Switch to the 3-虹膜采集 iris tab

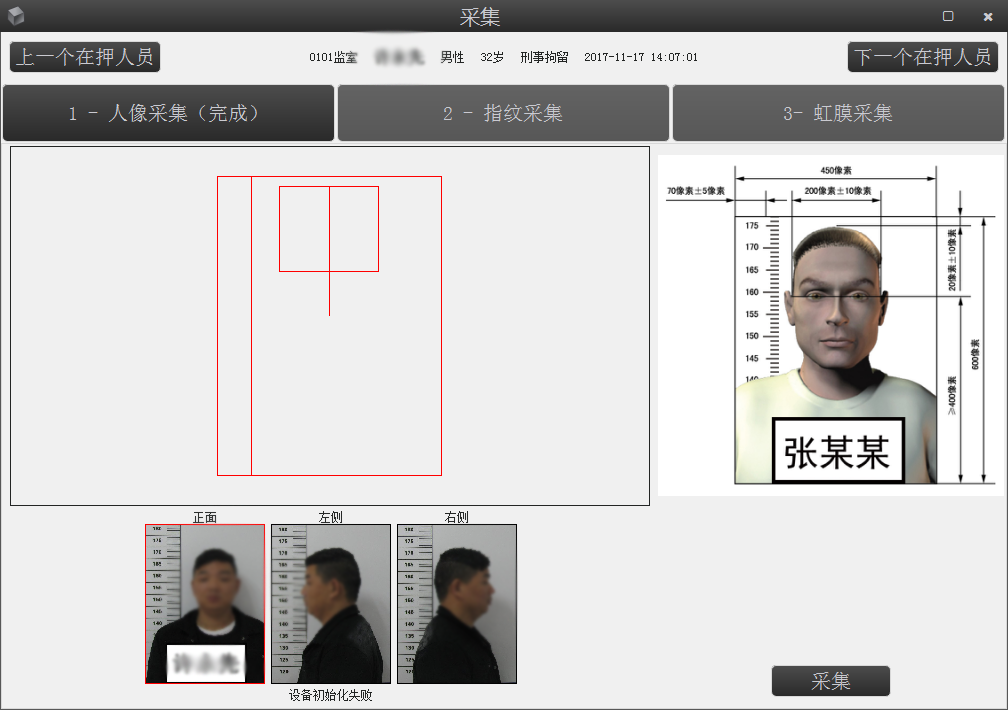837,113
